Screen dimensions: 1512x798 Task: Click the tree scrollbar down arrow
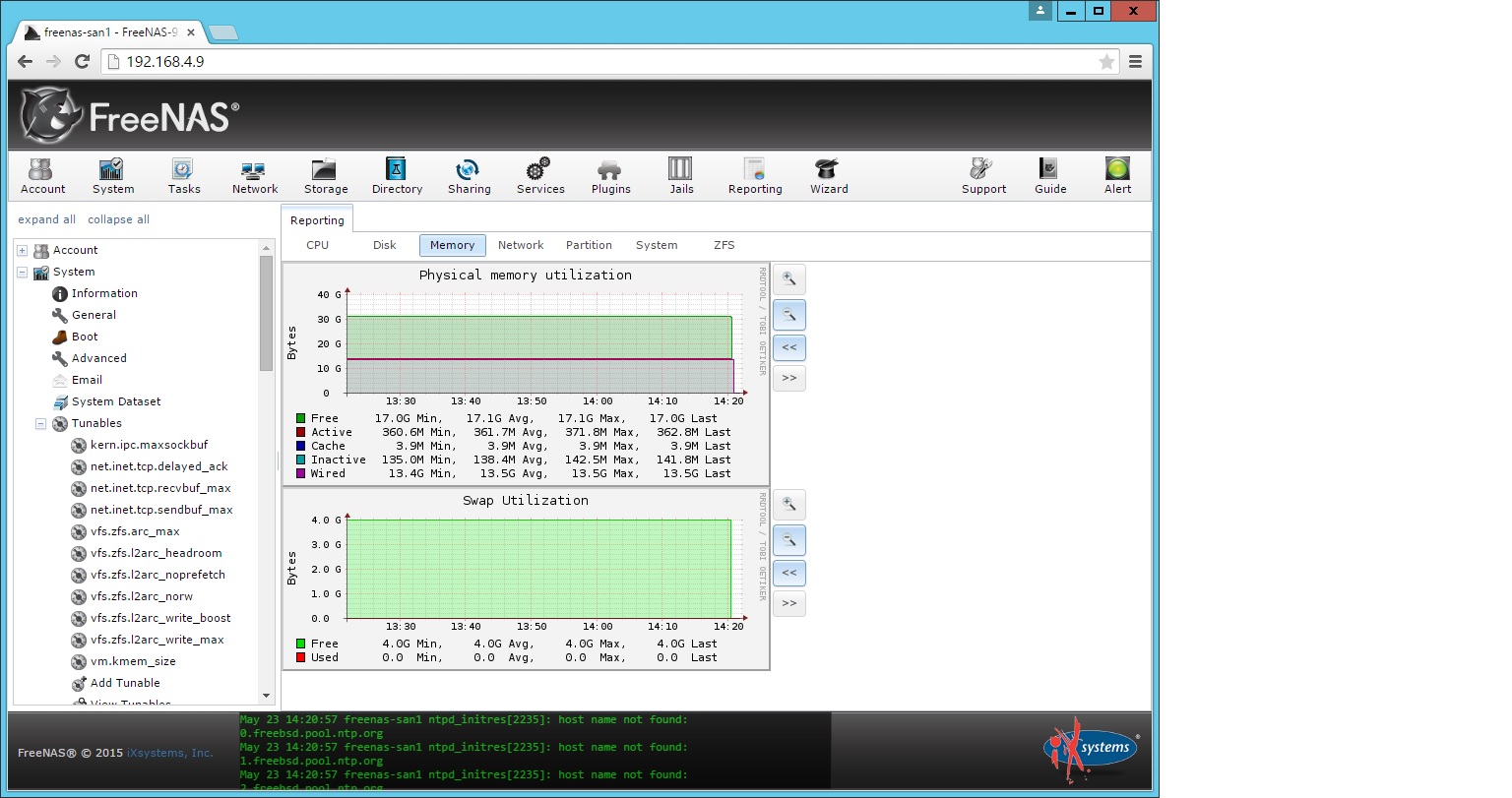pos(266,696)
